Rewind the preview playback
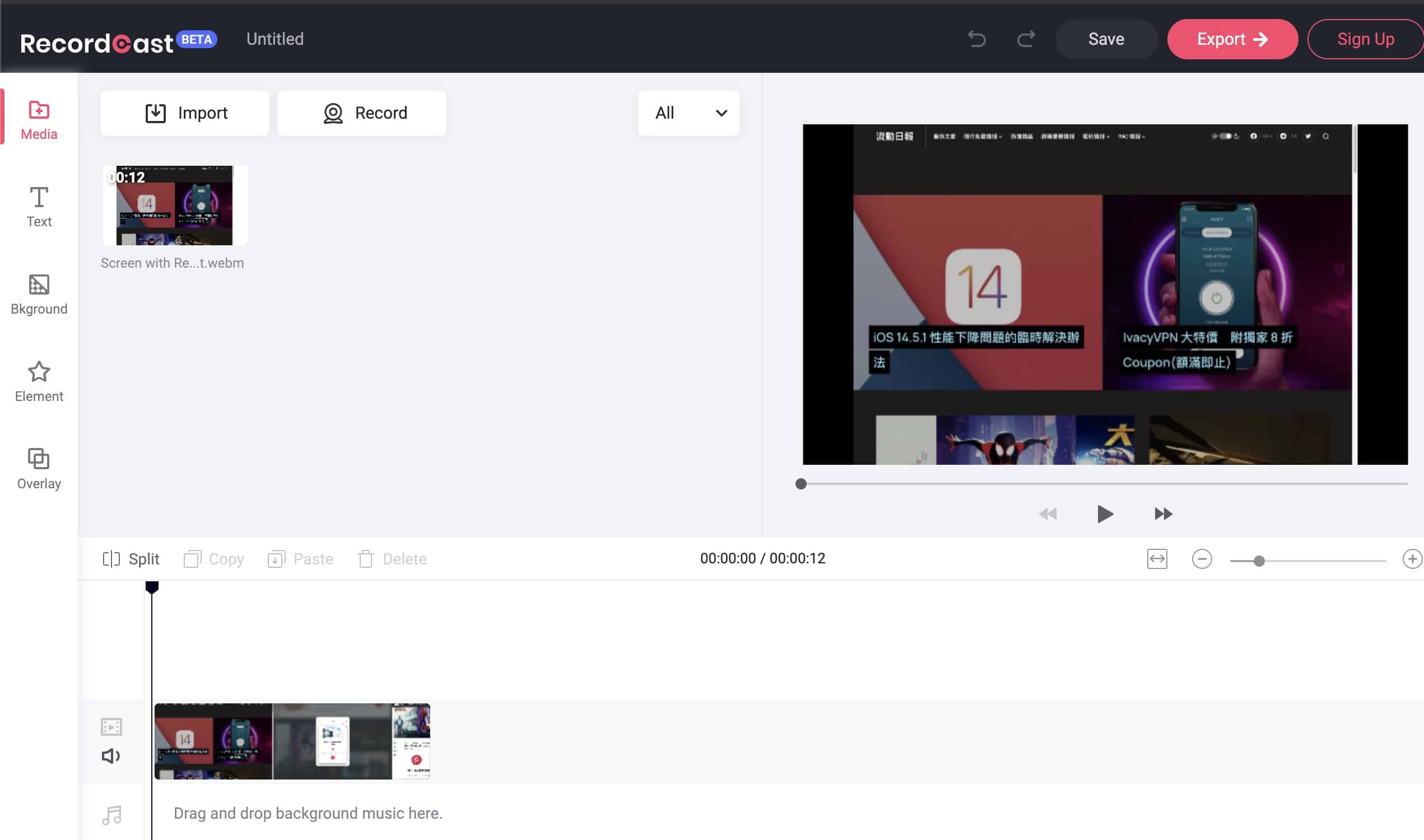Viewport: 1424px width, 840px height. pyautogui.click(x=1048, y=514)
